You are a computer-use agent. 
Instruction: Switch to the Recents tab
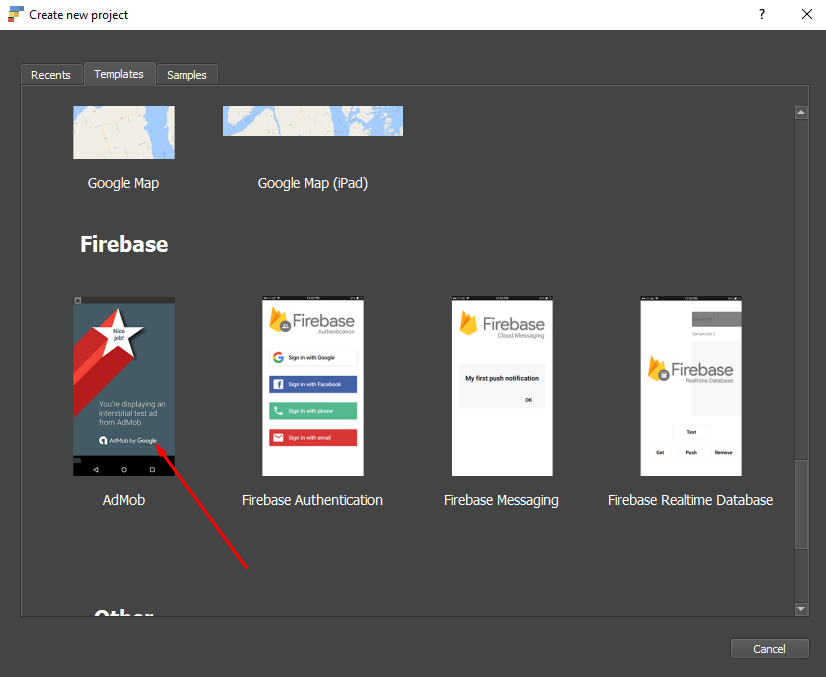pyautogui.click(x=51, y=75)
